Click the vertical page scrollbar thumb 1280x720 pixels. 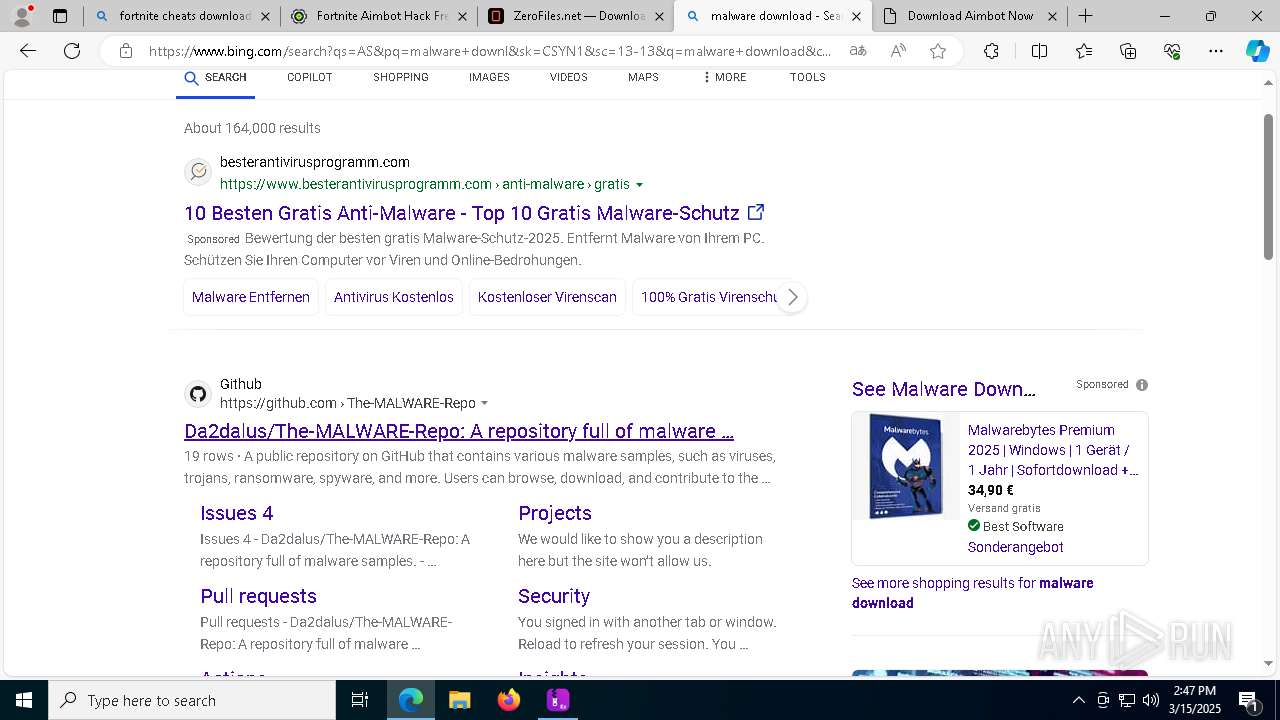[x=1269, y=186]
